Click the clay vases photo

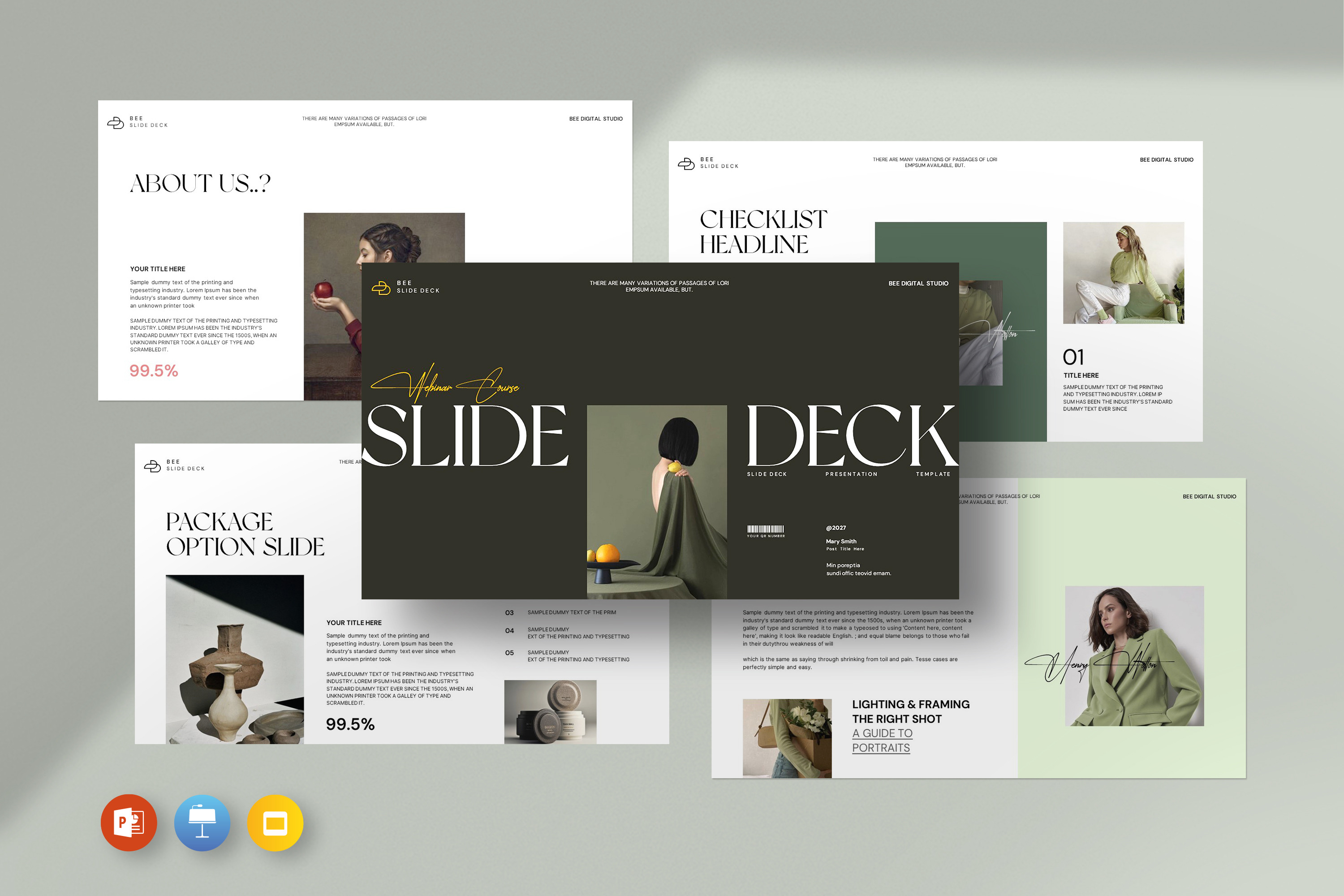(x=235, y=659)
